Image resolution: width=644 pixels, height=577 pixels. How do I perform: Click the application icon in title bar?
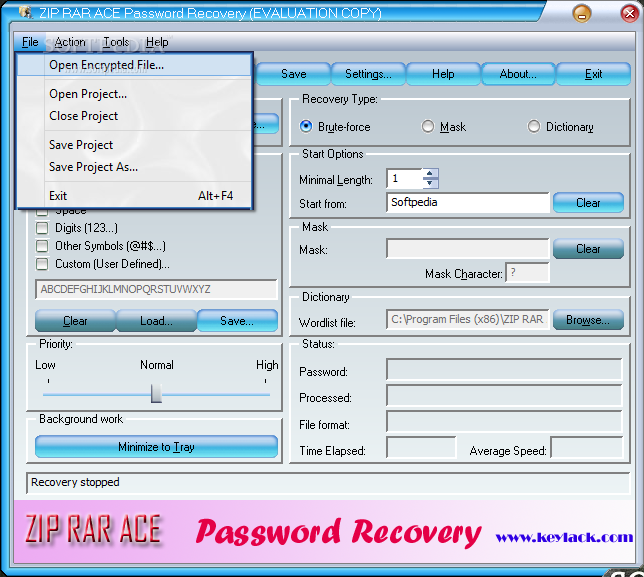[x=25, y=12]
